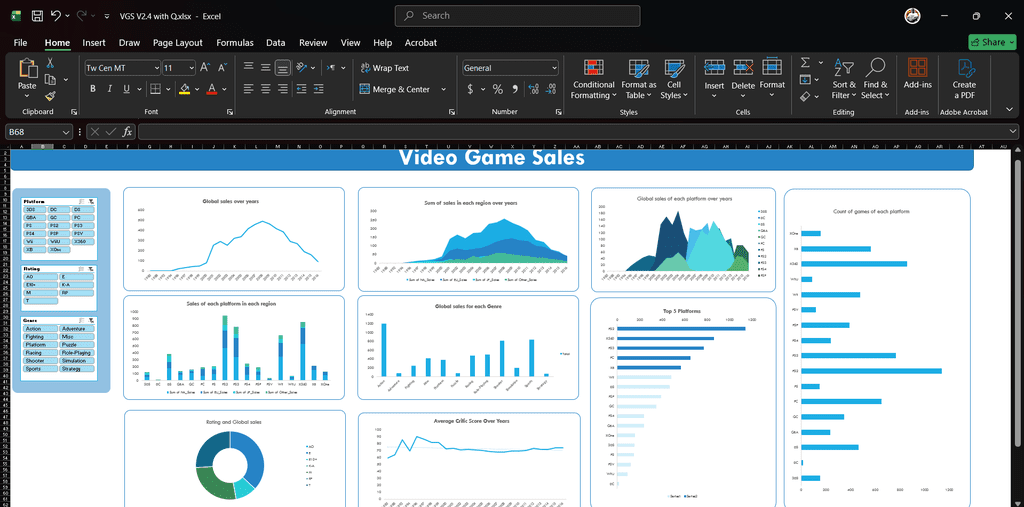Click the Increase Font Size icon

click(x=205, y=68)
